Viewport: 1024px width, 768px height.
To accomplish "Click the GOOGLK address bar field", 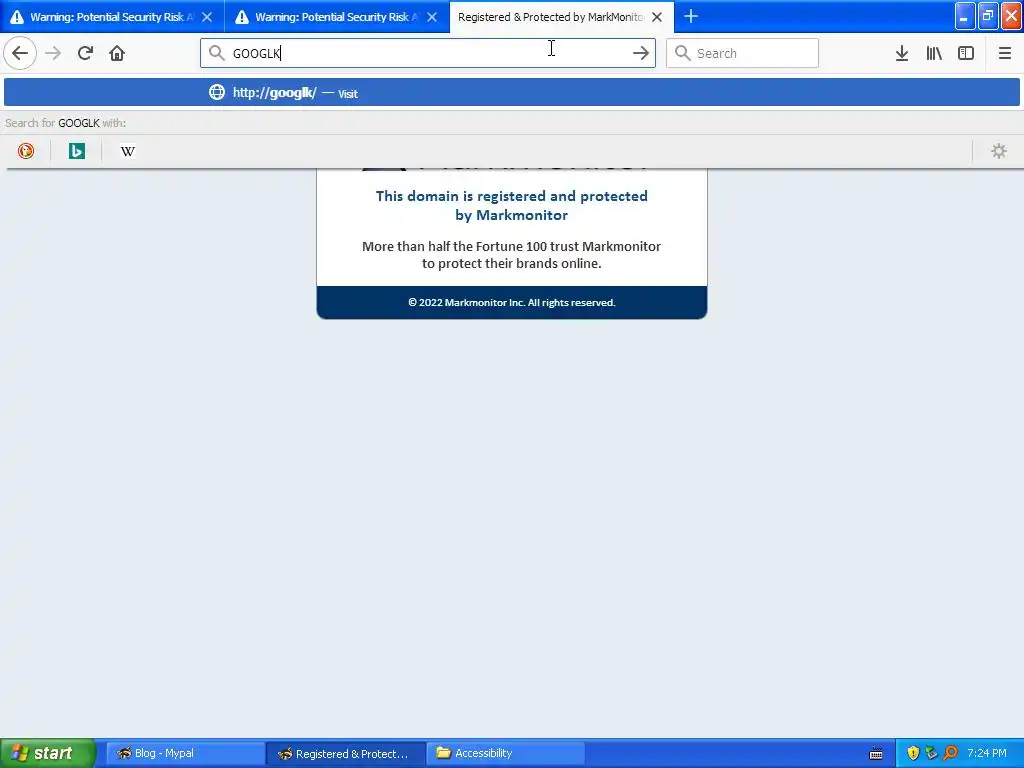I will pos(428,53).
